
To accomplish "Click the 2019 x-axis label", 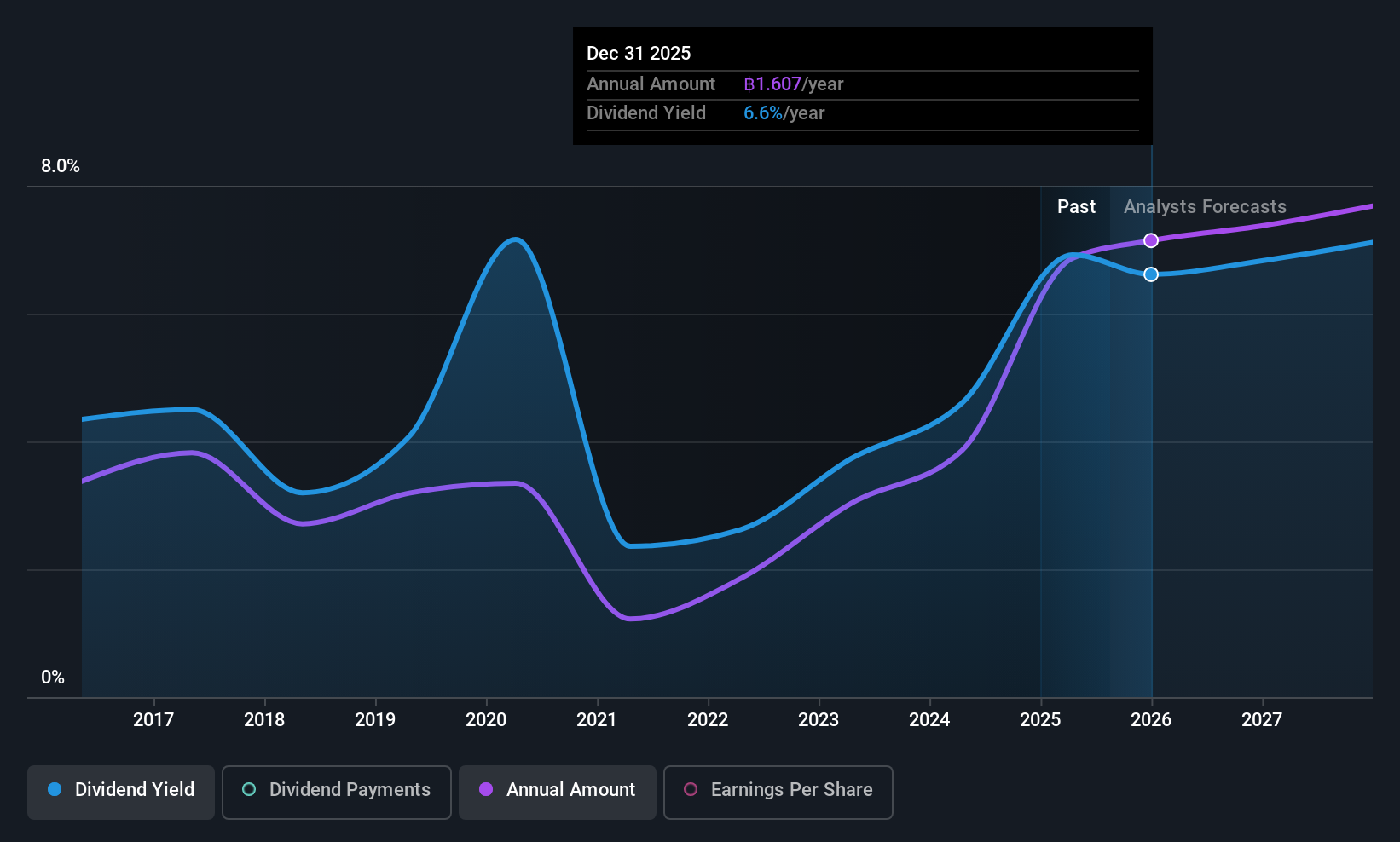I will tap(375, 719).
